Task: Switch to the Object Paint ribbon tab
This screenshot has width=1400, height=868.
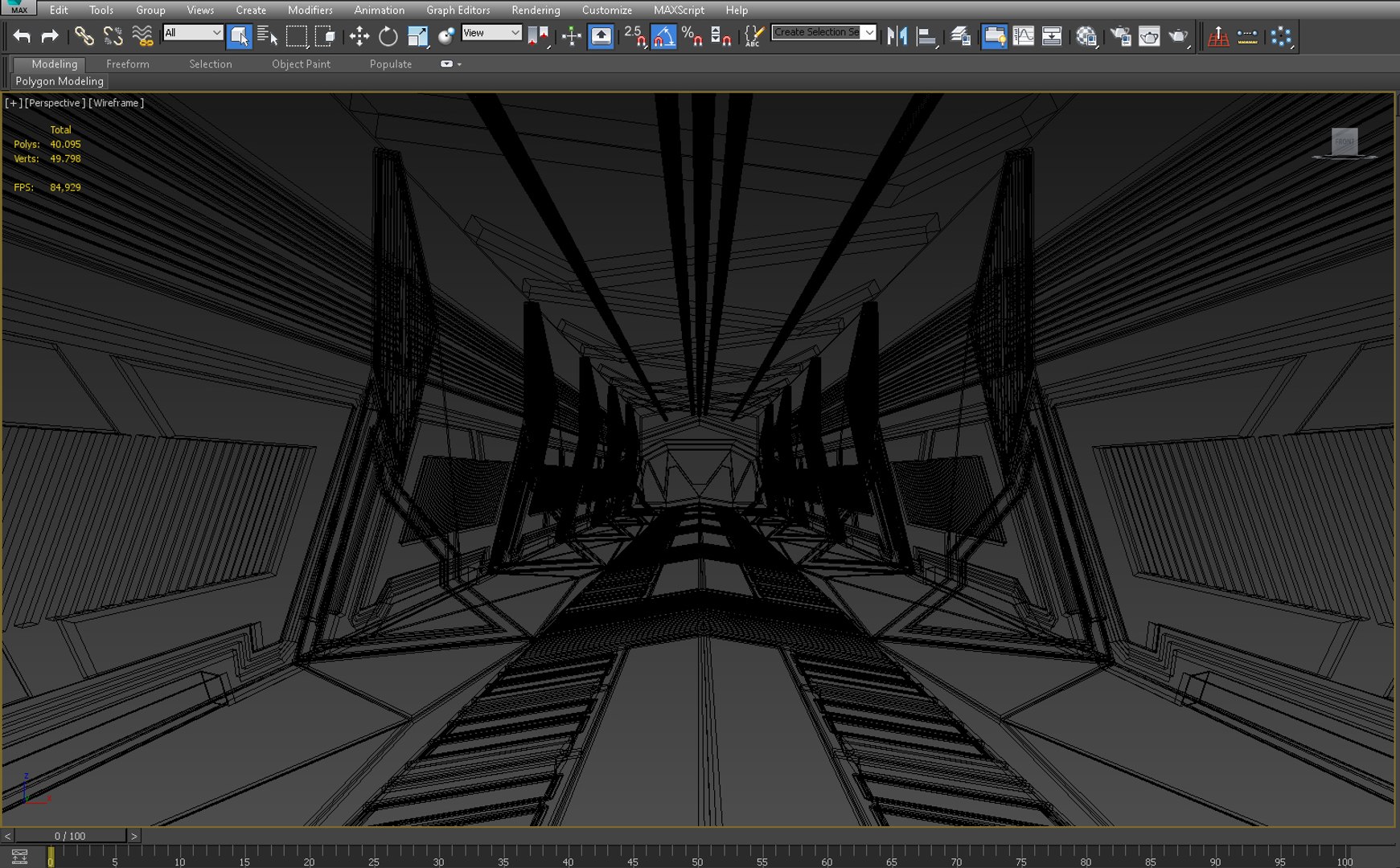Action: pos(301,64)
